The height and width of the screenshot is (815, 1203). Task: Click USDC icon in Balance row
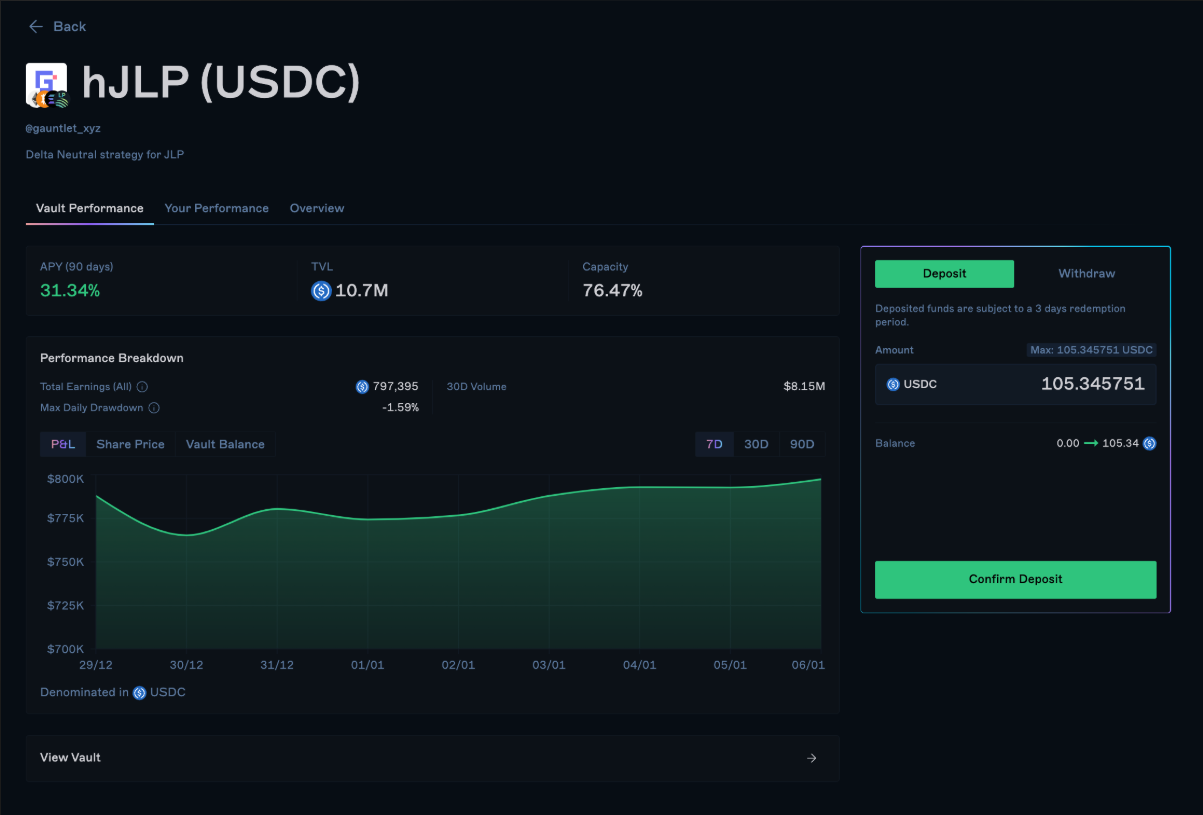[1149, 443]
